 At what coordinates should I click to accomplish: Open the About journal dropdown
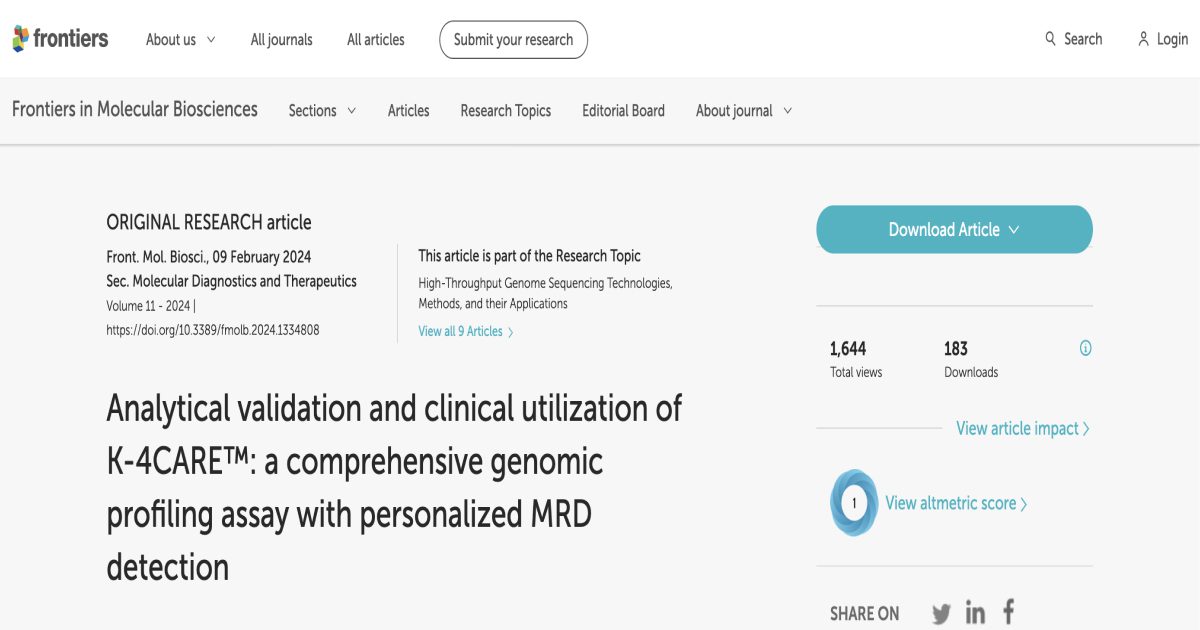pos(743,111)
